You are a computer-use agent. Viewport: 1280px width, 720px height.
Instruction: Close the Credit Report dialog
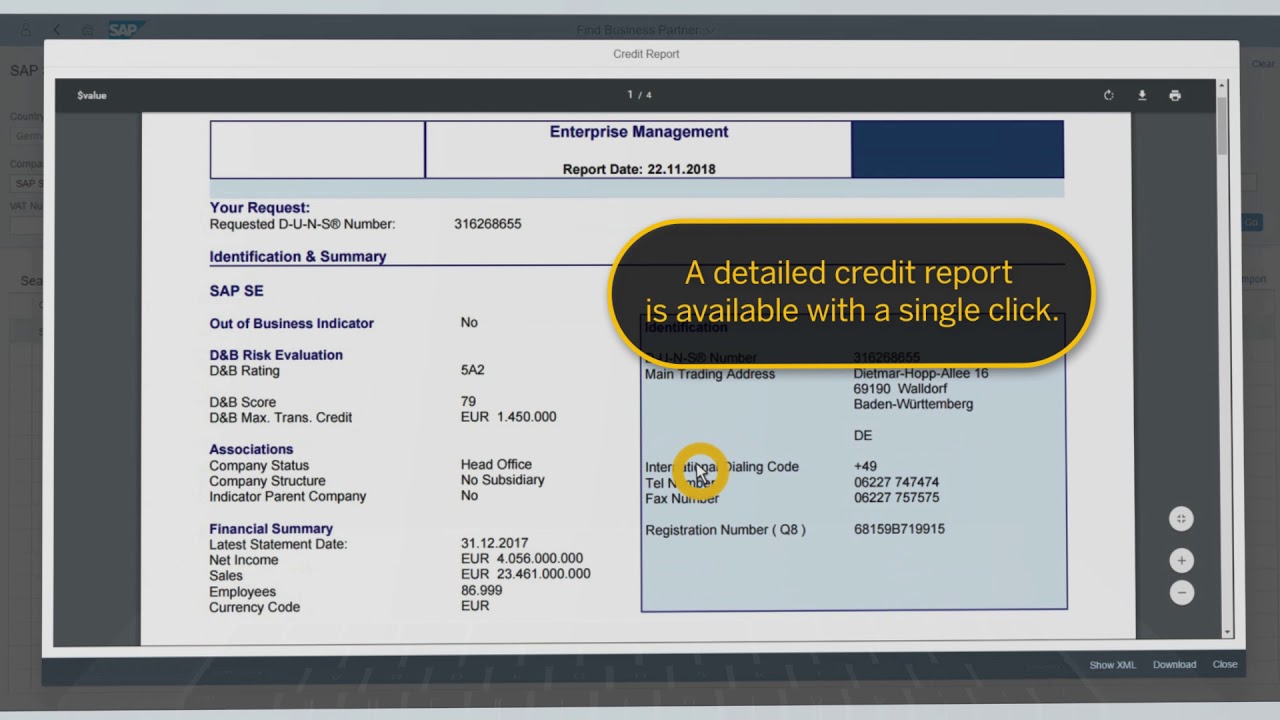coord(1225,665)
